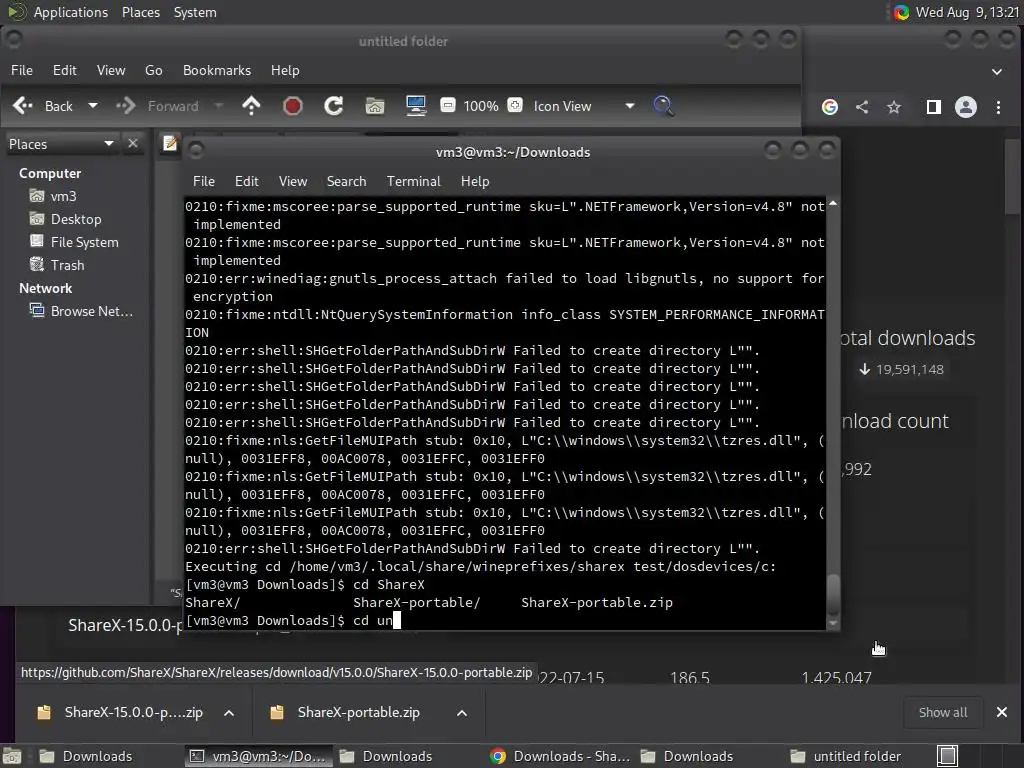Open ShareX-15.0.0-p....zip download item
Image resolution: width=1024 pixels, height=768 pixels.
121,712
